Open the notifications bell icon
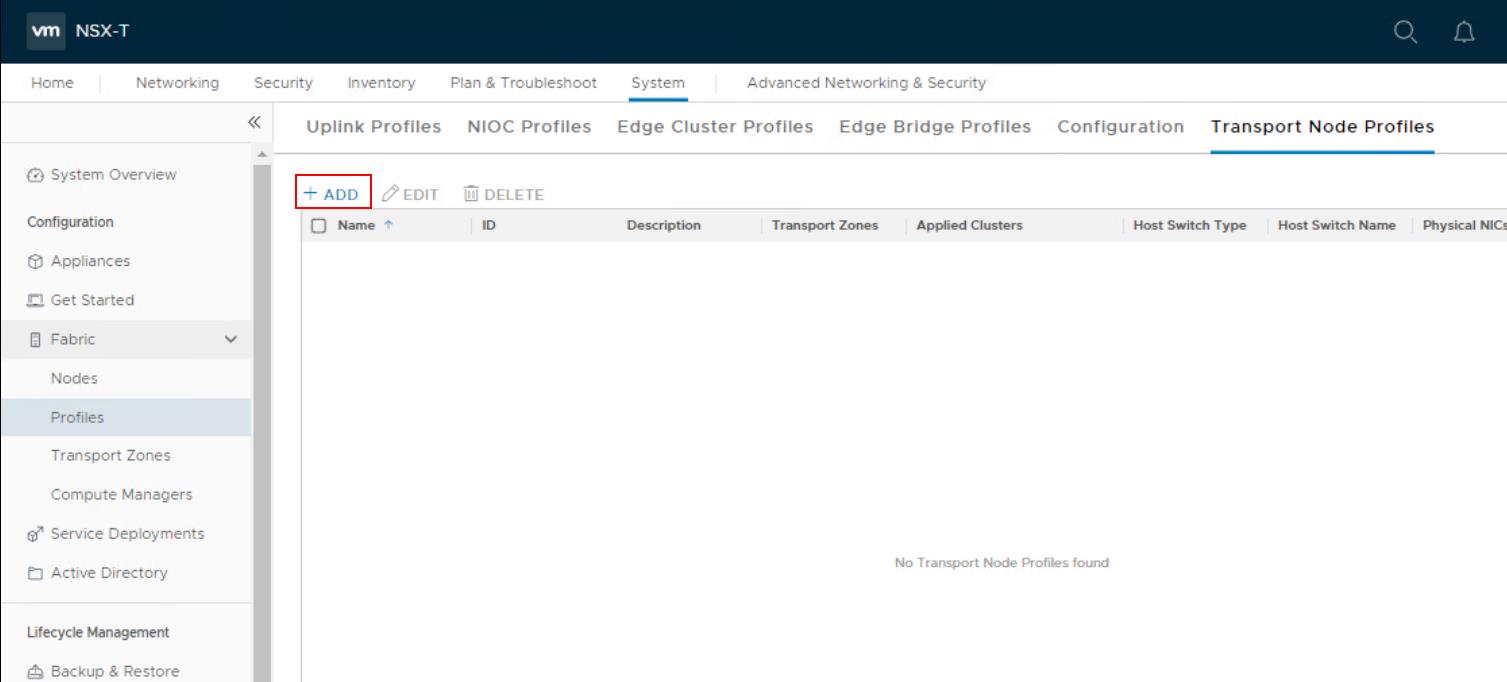Image resolution: width=1507 pixels, height=682 pixels. tap(1464, 32)
